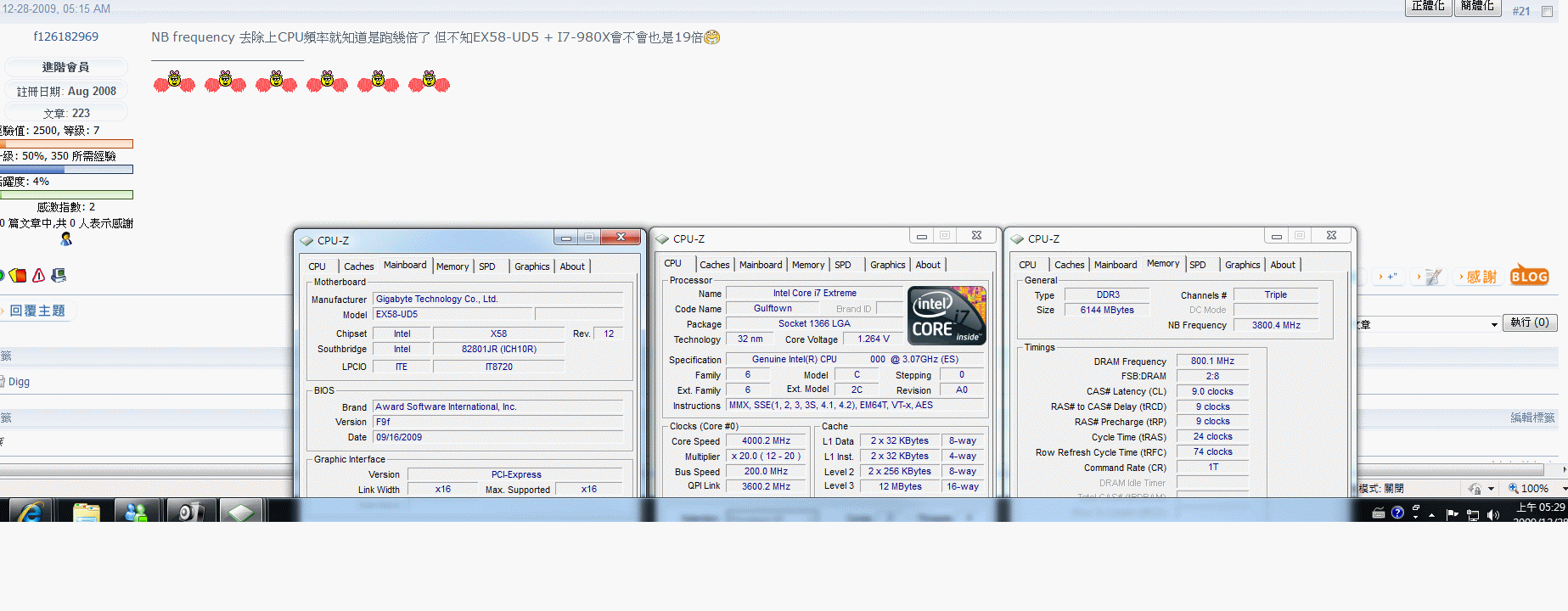1568x611 pixels.
Task: Click the 執行 (0) button
Action: [x=1530, y=322]
